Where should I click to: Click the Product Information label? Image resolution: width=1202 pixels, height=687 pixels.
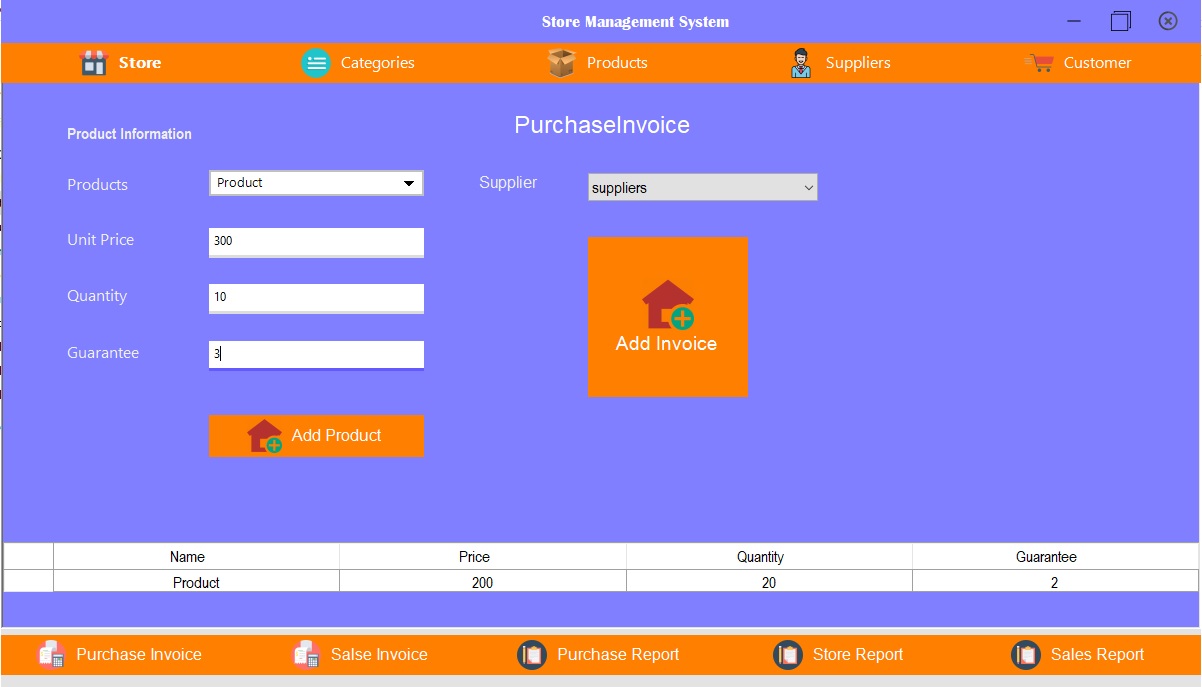pos(129,134)
